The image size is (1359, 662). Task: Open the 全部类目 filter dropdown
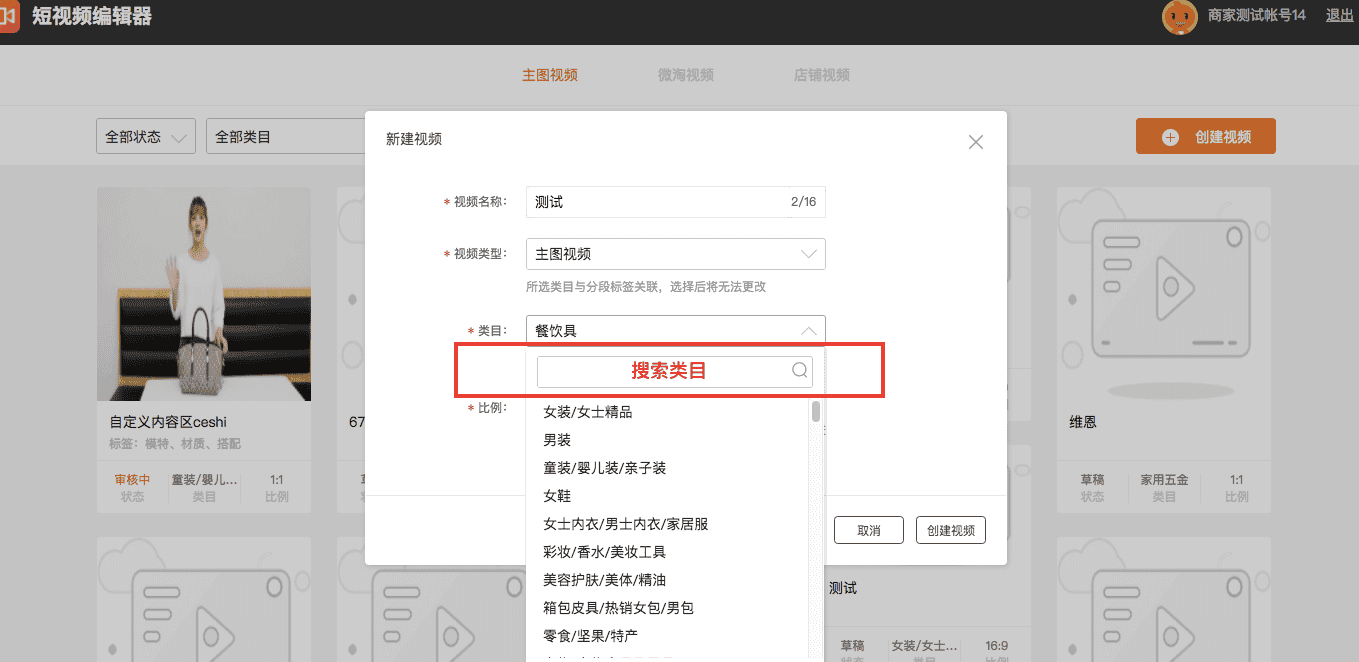(x=285, y=137)
